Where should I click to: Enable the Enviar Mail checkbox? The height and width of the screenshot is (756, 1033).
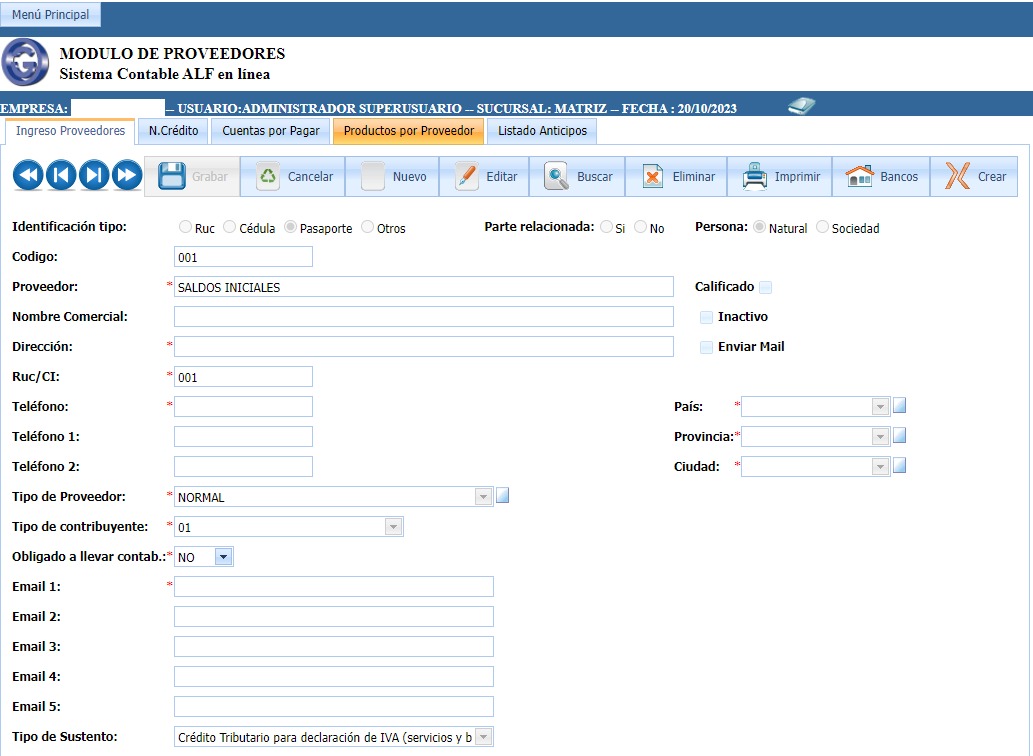pos(707,347)
